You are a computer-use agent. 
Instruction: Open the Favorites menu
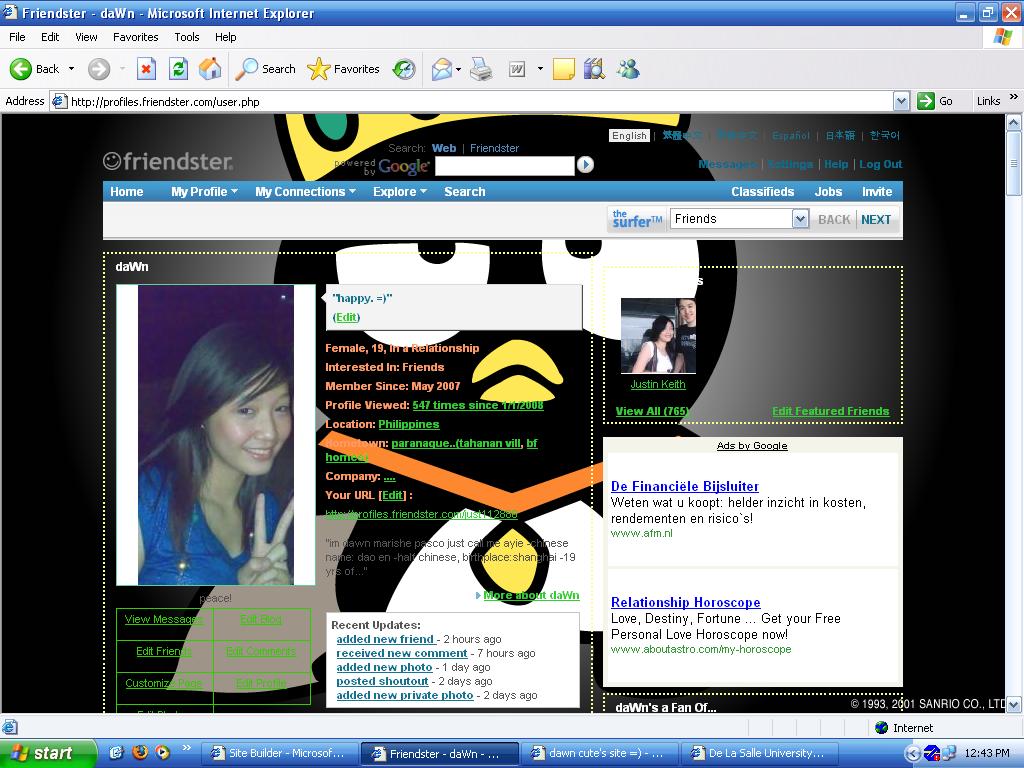point(135,37)
